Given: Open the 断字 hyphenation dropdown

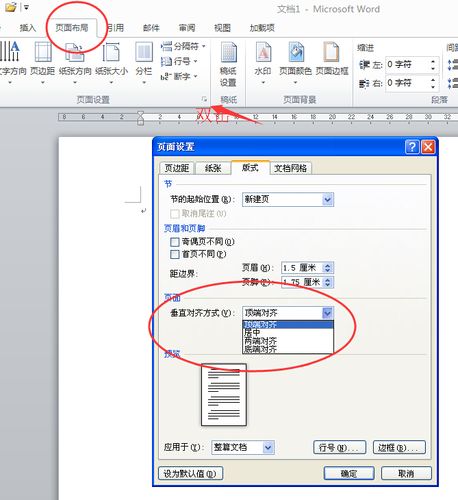Looking at the screenshot, I should 179,76.
